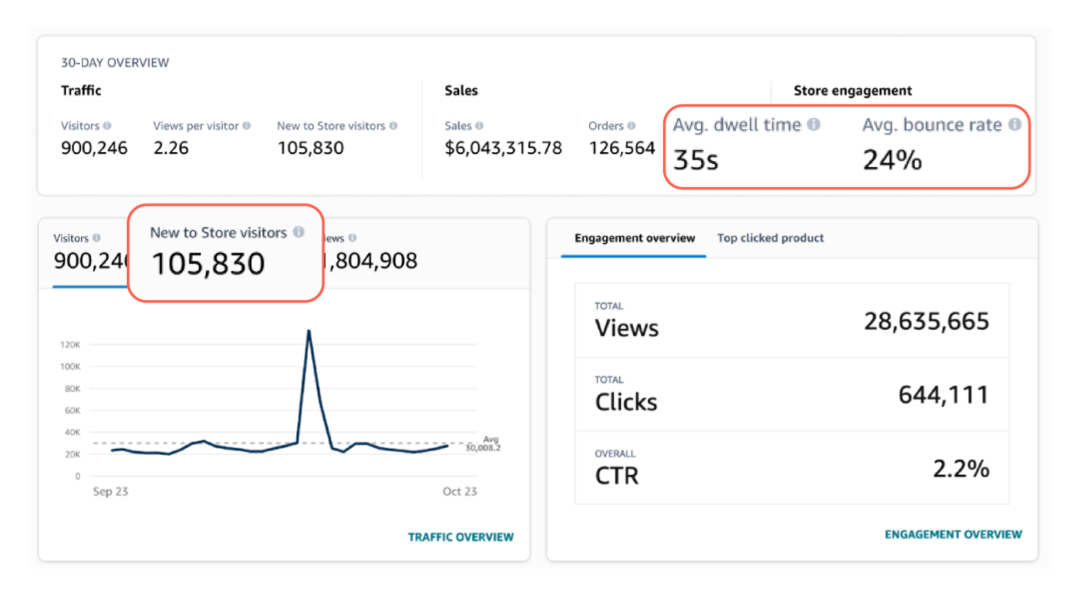Open the TRAFFIC OVERVIEW link
1080x590 pixels.
coord(460,537)
